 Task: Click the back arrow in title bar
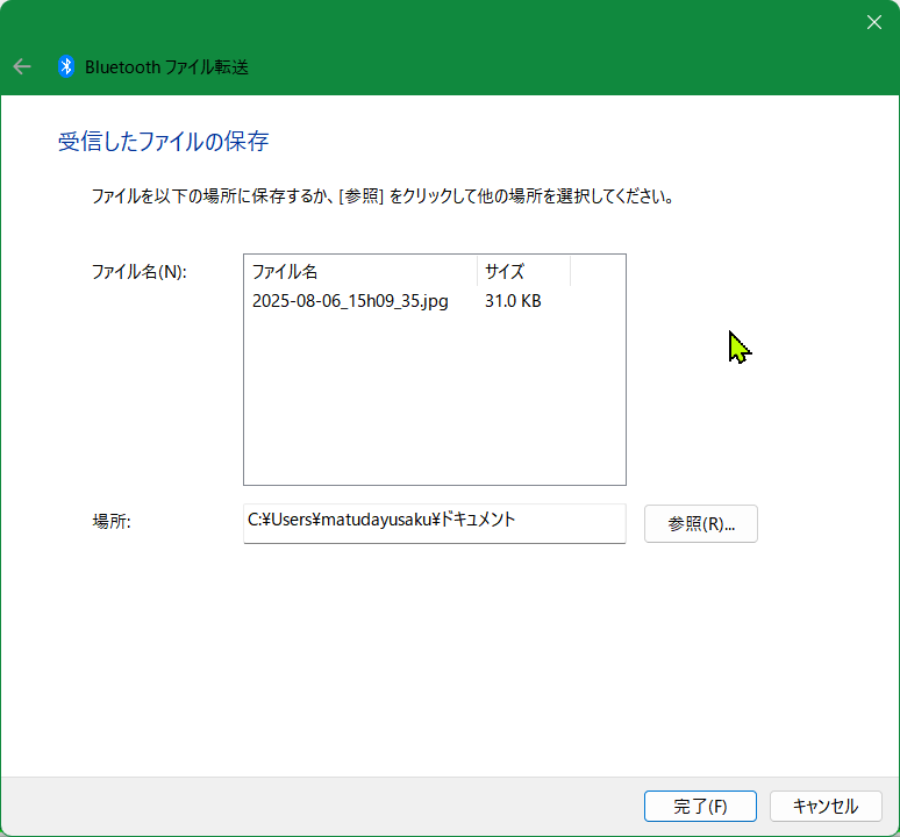tap(22, 67)
